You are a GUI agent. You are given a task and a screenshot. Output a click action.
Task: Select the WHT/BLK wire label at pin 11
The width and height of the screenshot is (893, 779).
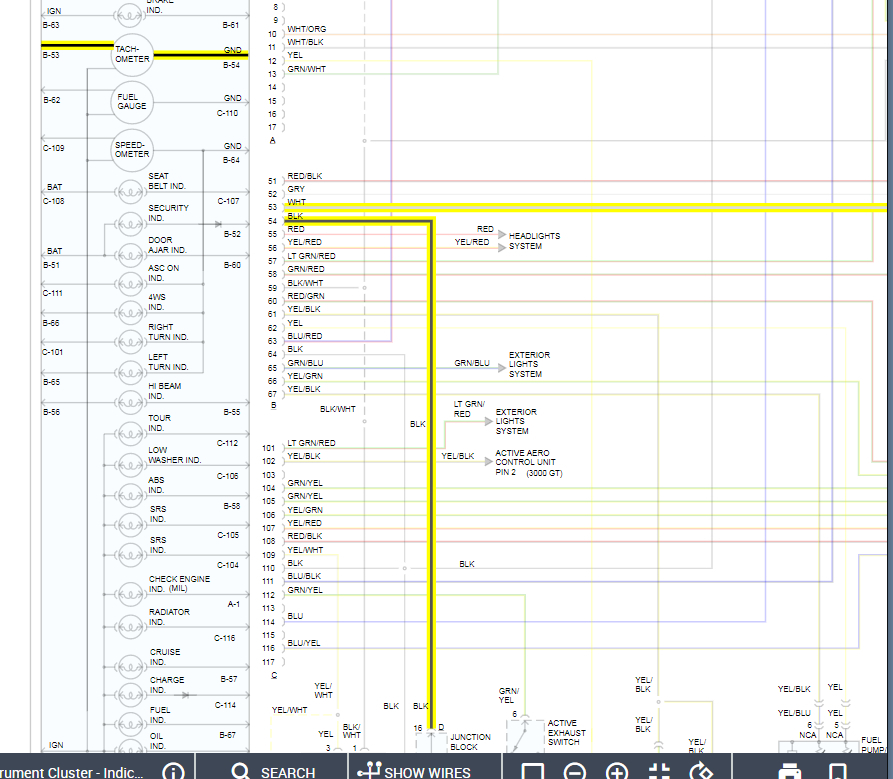[305, 42]
